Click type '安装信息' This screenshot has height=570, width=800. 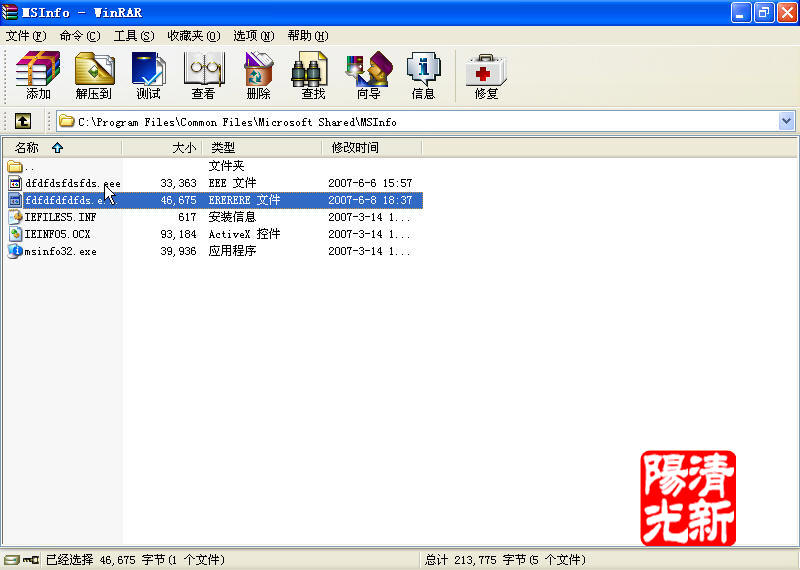[x=232, y=217]
